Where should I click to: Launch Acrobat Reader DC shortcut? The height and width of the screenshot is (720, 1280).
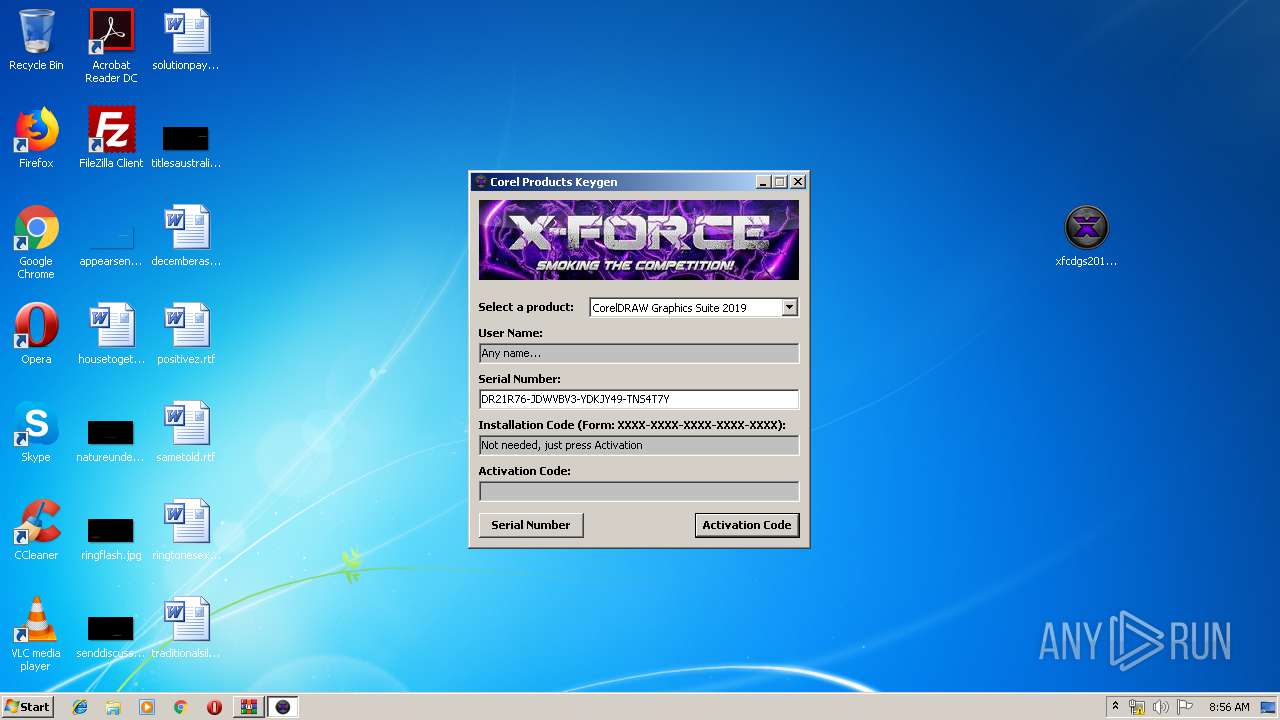point(111,46)
